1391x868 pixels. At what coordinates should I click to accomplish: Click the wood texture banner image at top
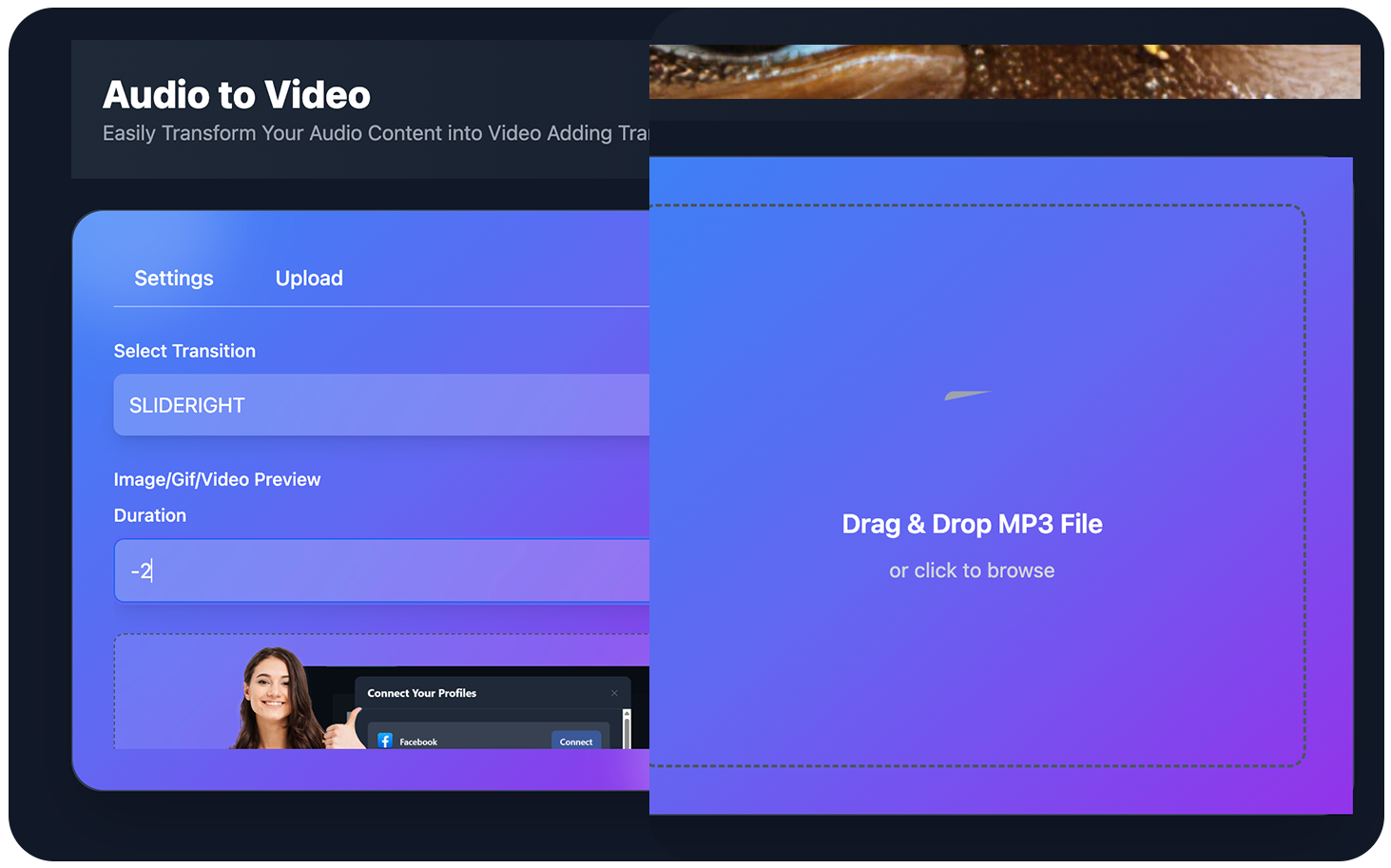(1003, 71)
